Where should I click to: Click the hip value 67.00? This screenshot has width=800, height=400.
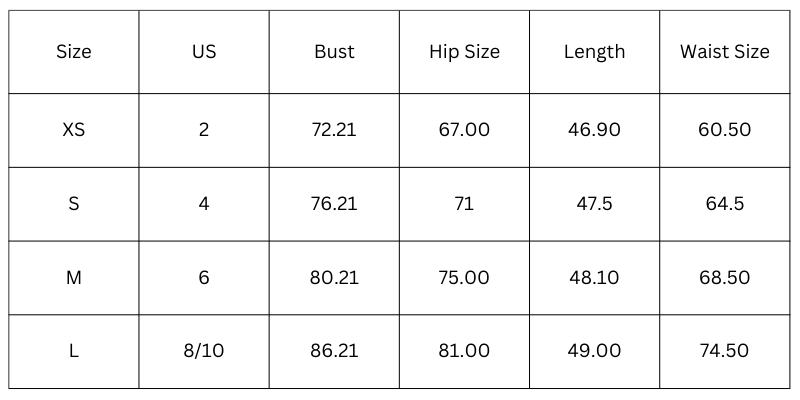click(464, 130)
